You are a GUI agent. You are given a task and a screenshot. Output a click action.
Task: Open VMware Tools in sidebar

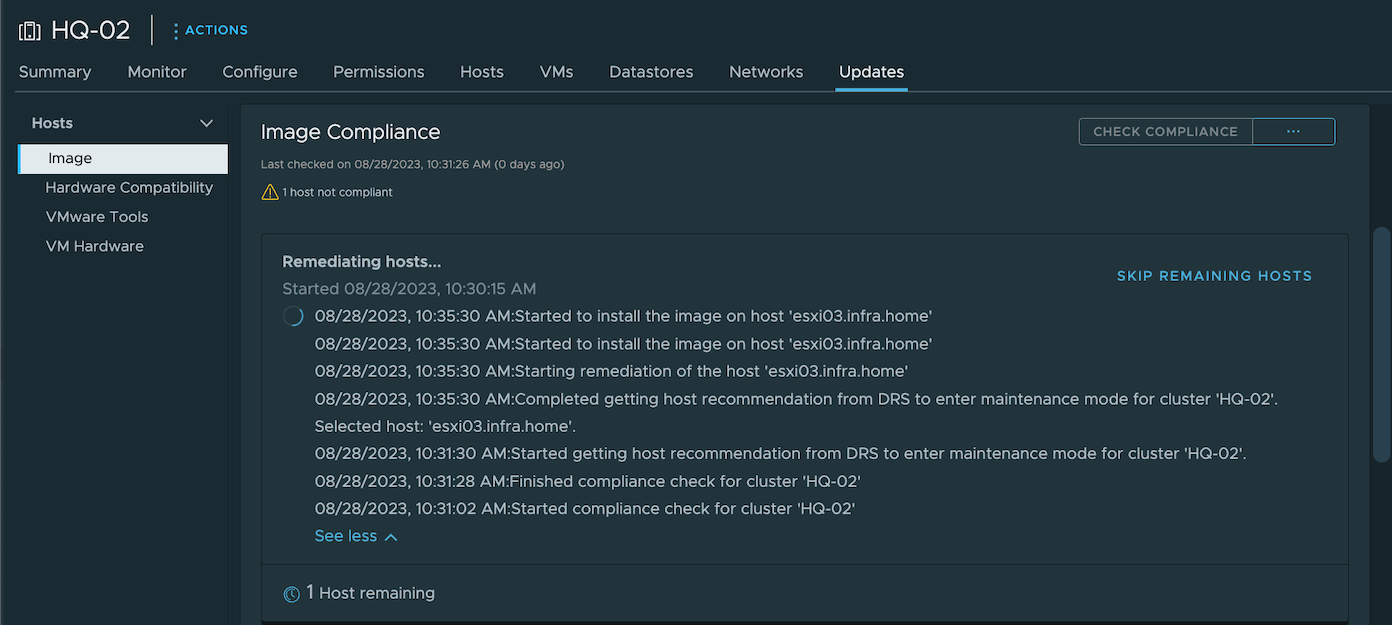point(97,217)
